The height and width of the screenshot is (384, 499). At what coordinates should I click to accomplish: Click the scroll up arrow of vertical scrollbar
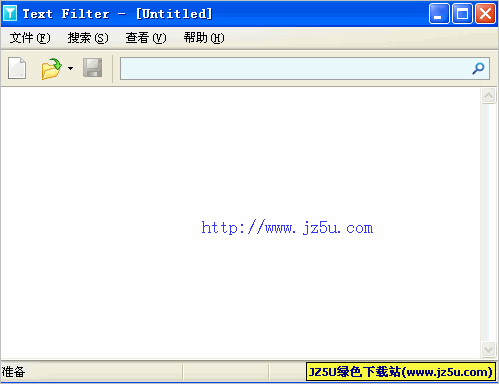point(488,96)
